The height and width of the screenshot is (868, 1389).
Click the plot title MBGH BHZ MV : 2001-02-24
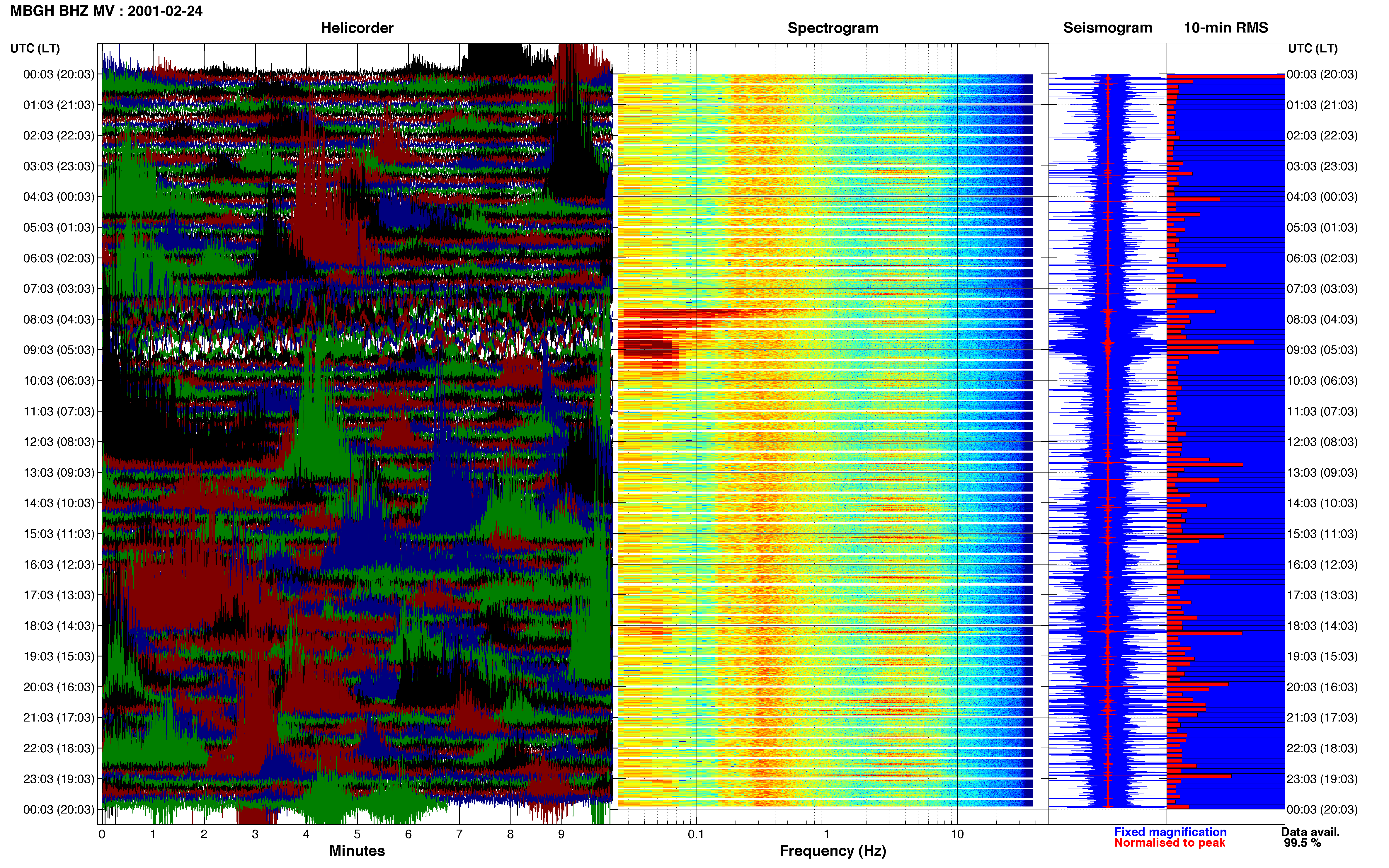tap(106, 11)
